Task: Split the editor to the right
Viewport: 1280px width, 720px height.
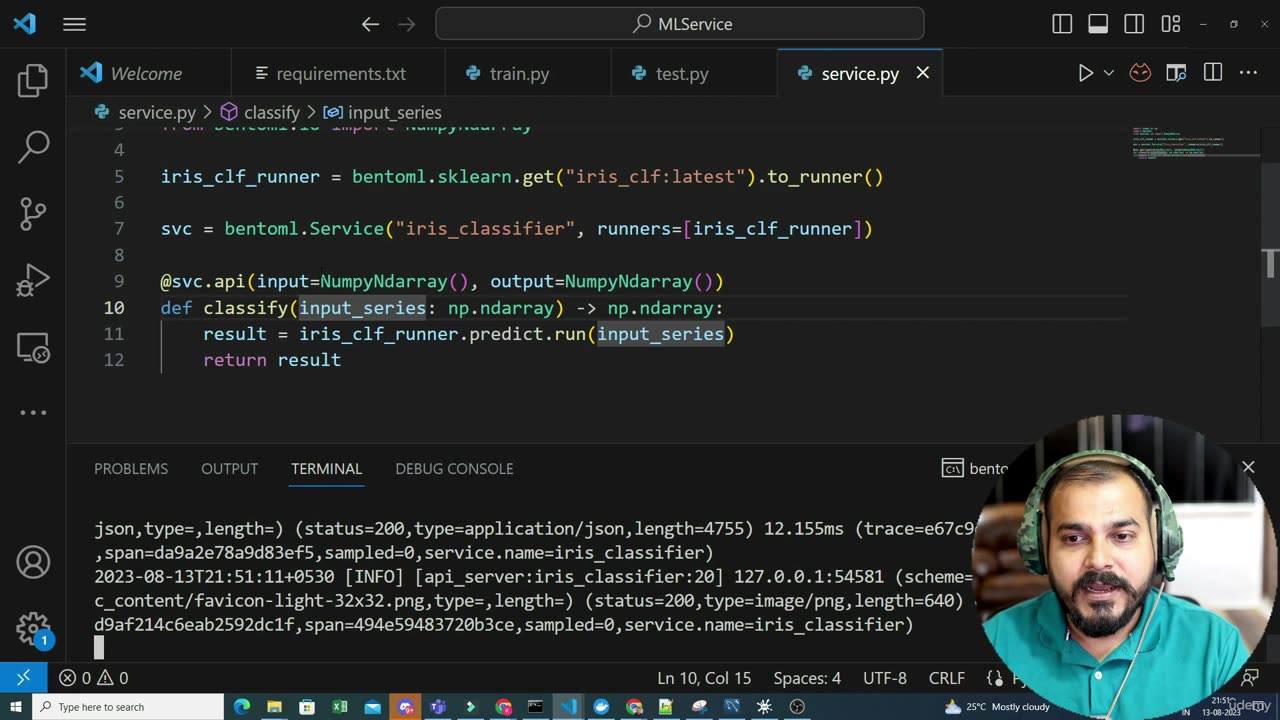Action: (1213, 73)
